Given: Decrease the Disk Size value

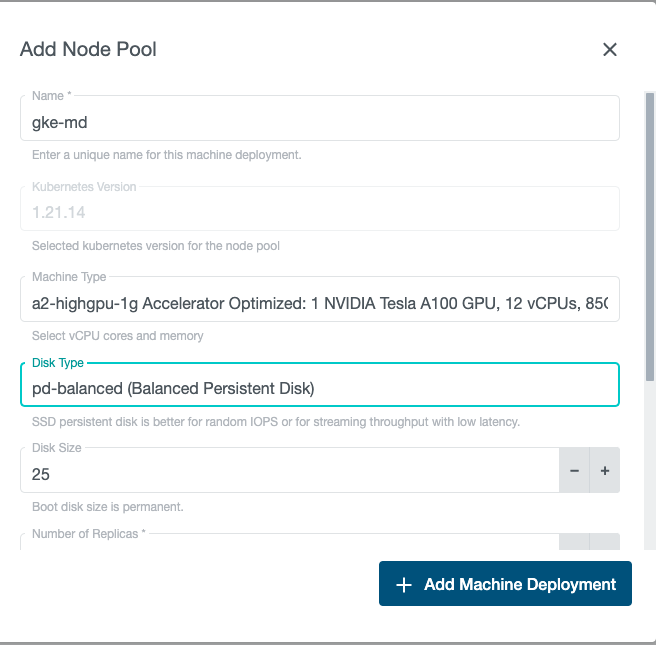Looking at the screenshot, I should [574, 470].
